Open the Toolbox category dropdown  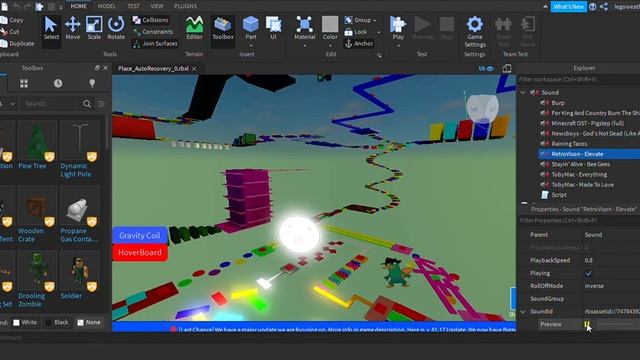[x=8, y=104]
